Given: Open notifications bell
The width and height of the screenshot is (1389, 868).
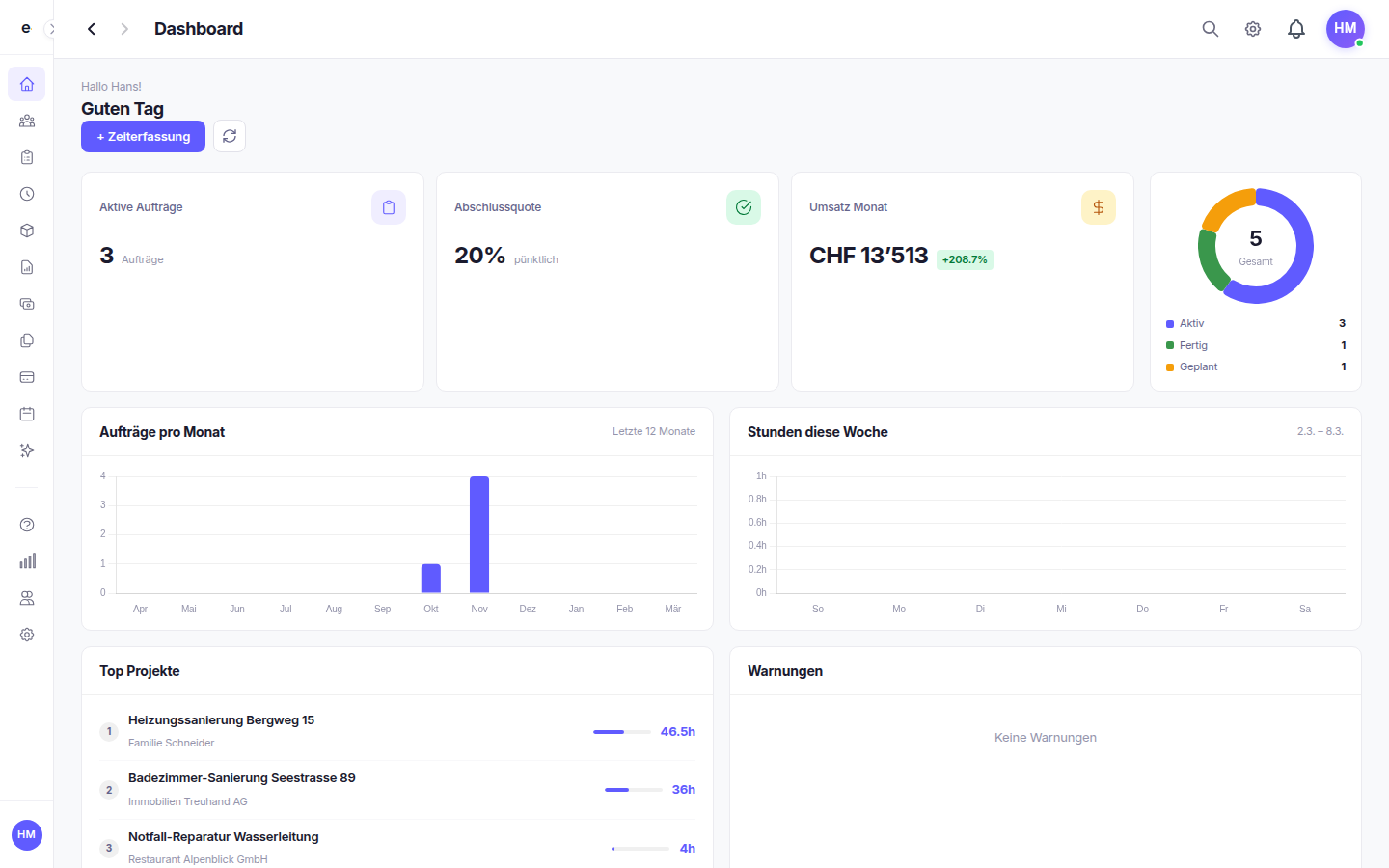Looking at the screenshot, I should (x=1296, y=29).
